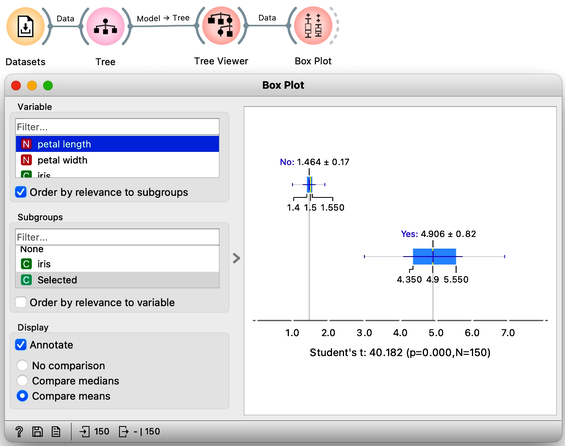Screen dimensions: 565x446
Task: Select the Datasets widget node
Action: [x=25, y=26]
